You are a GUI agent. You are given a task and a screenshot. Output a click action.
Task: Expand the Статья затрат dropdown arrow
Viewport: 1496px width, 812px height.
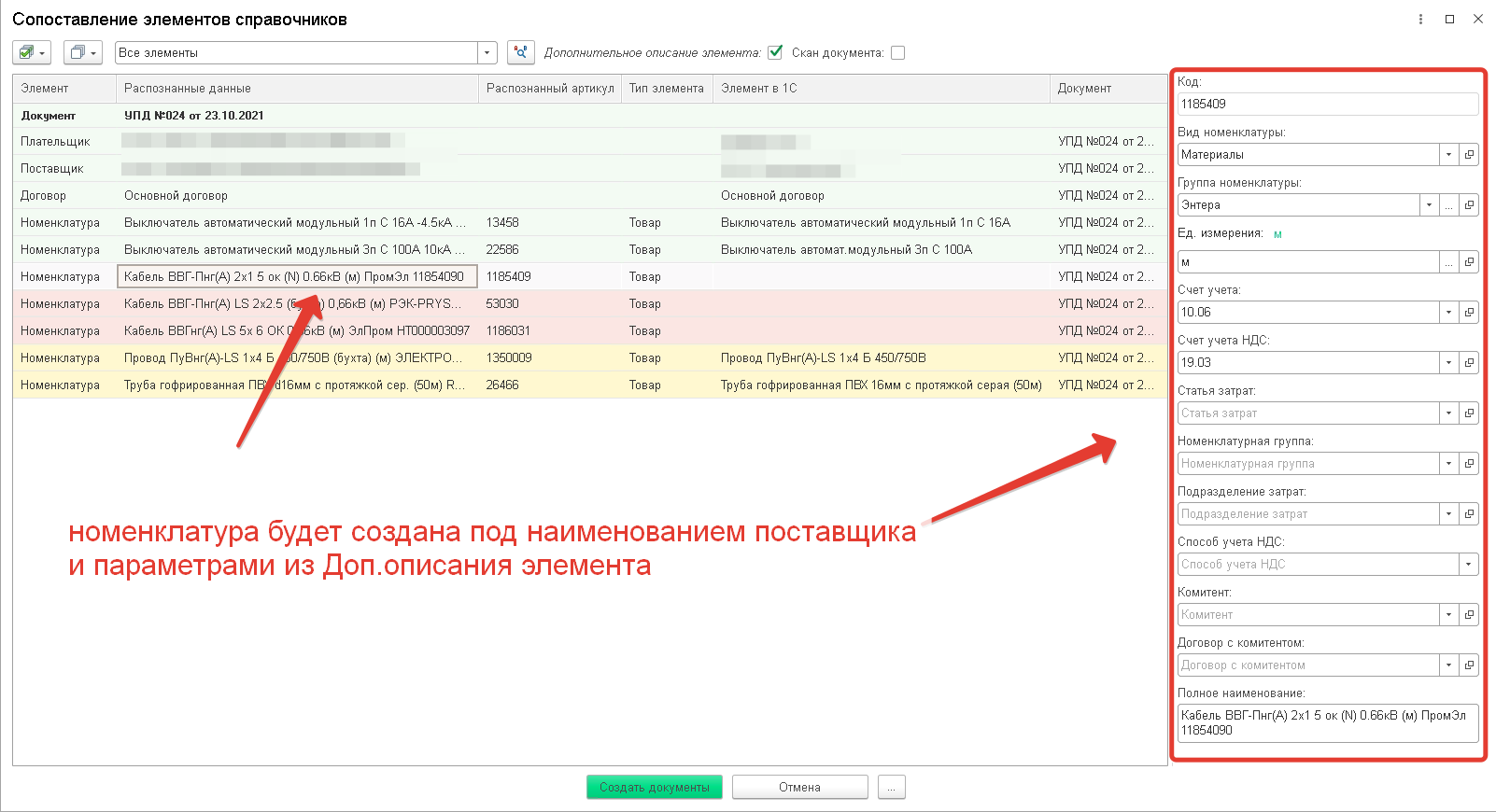pos(1448,413)
